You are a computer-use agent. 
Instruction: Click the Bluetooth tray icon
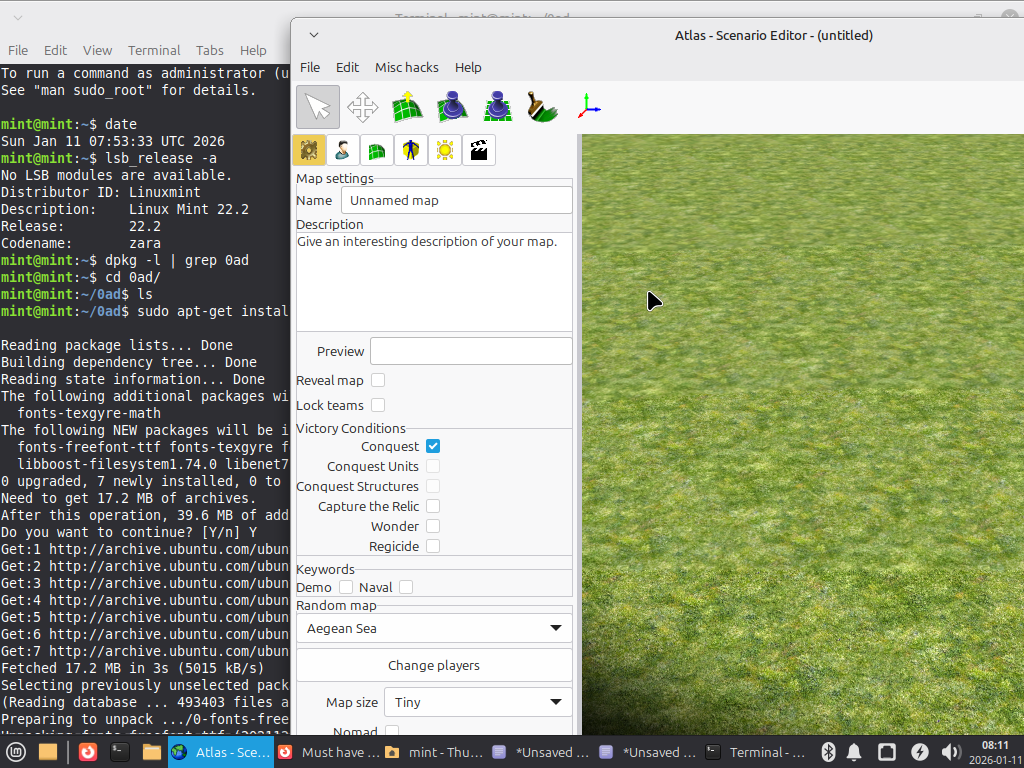coord(828,752)
